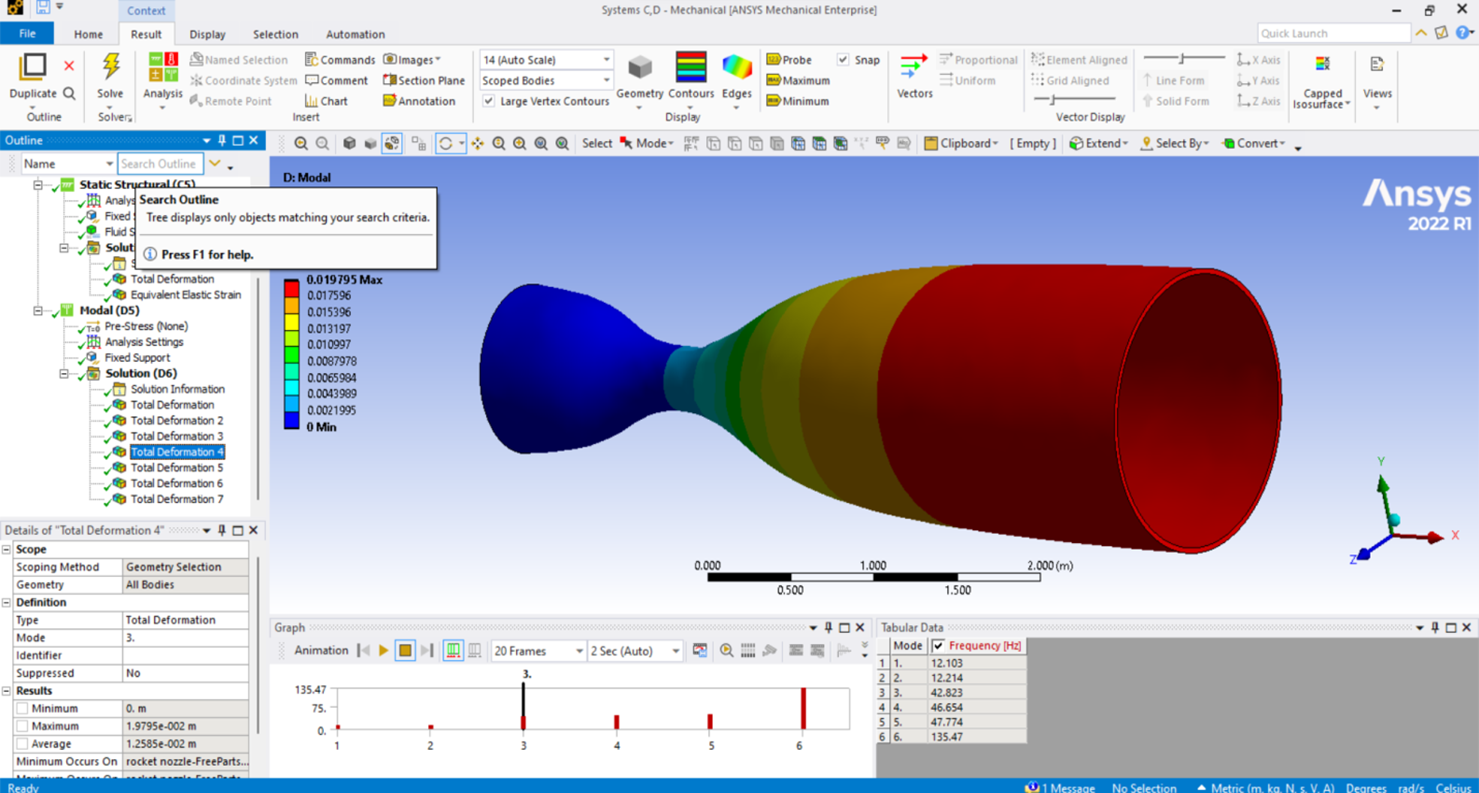Click the Maximum value label icon
The width and height of the screenshot is (1479, 793).
[773, 81]
